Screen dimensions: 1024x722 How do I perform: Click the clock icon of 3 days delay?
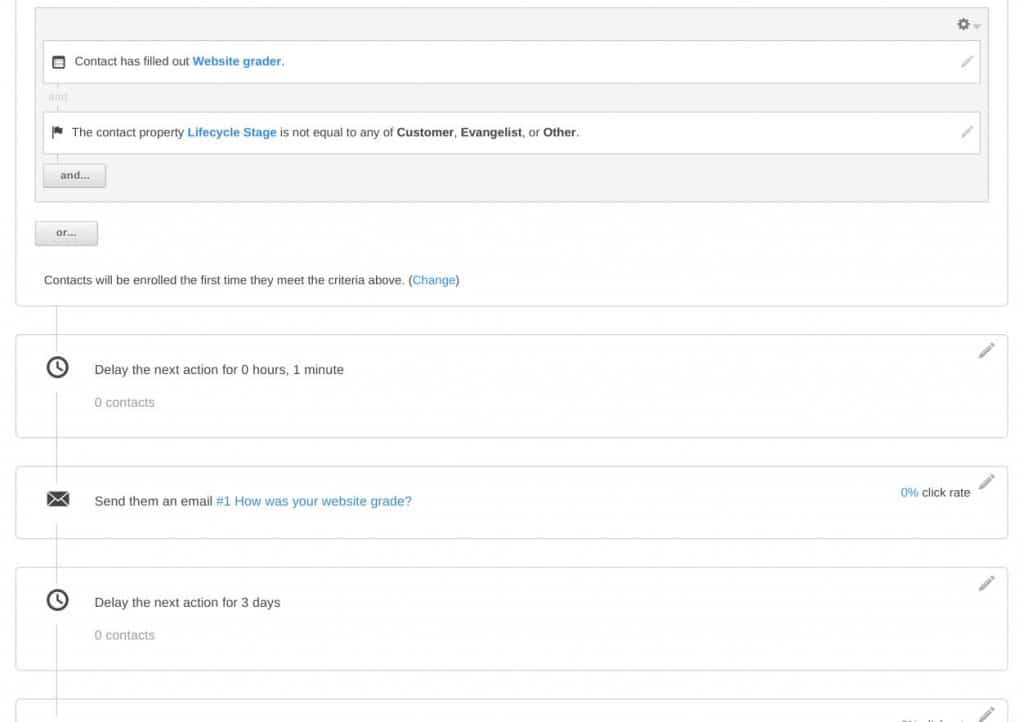(57, 600)
